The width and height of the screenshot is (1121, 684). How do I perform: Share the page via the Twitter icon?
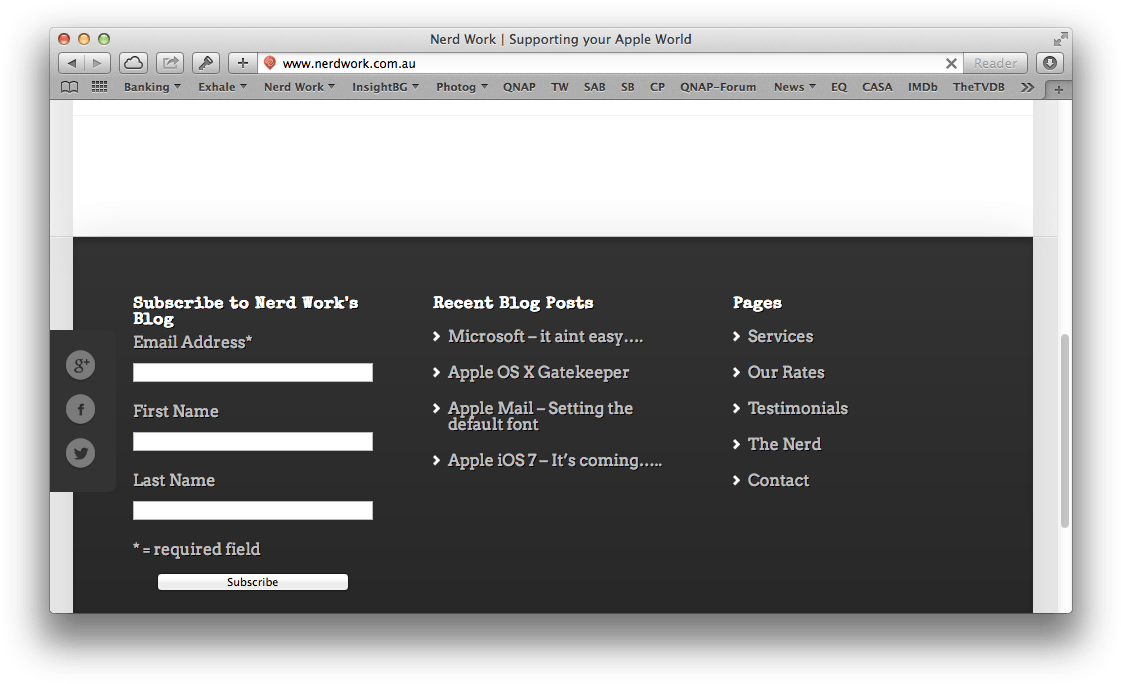[80, 453]
